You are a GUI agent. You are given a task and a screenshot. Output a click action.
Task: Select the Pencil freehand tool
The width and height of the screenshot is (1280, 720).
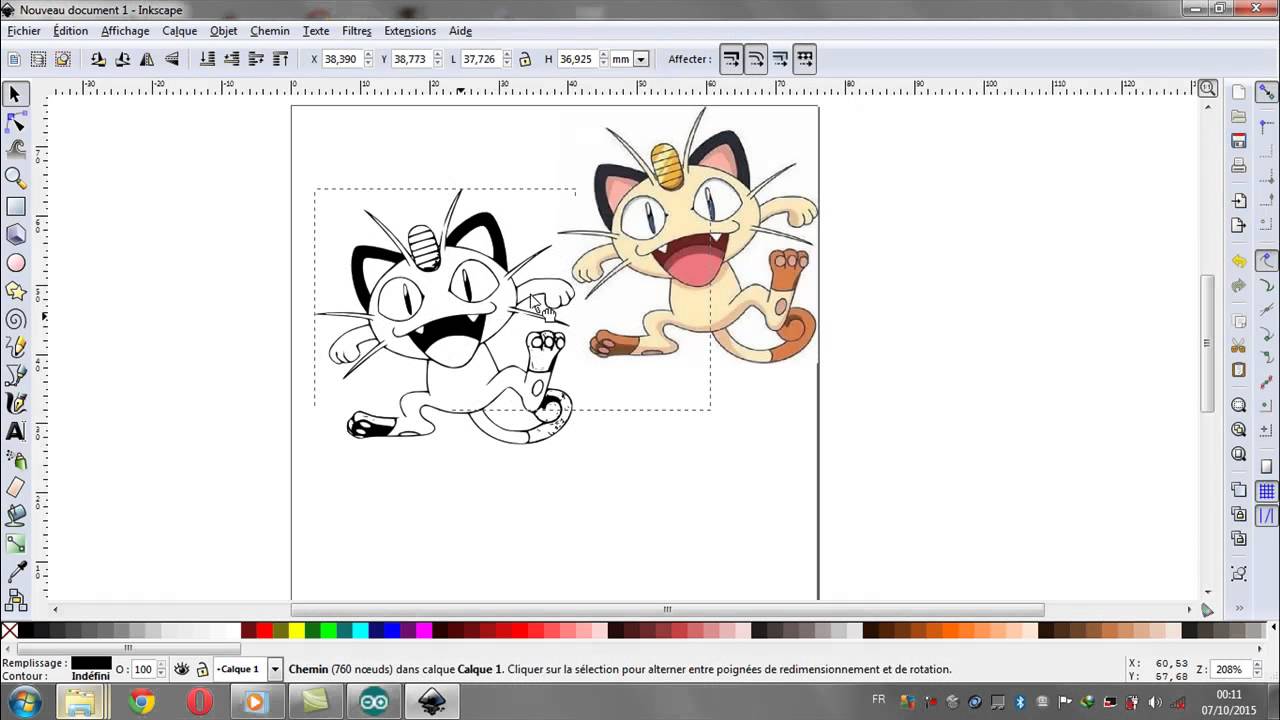[x=15, y=347]
